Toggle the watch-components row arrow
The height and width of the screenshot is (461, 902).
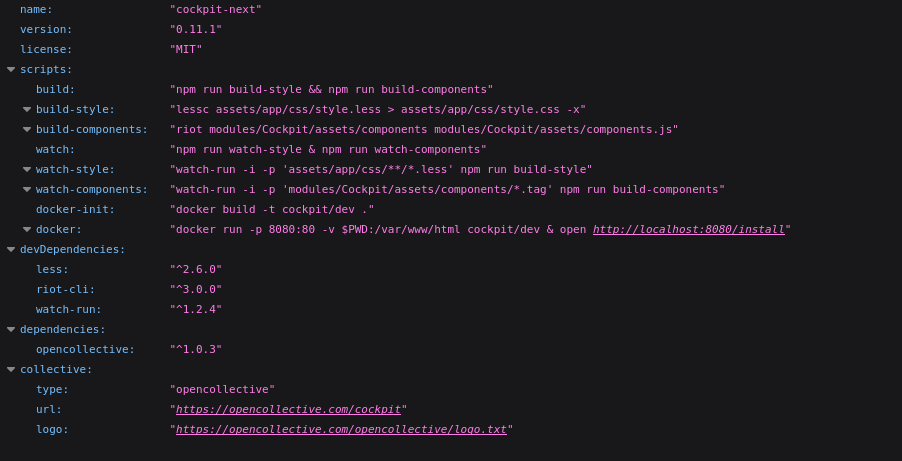(27, 189)
